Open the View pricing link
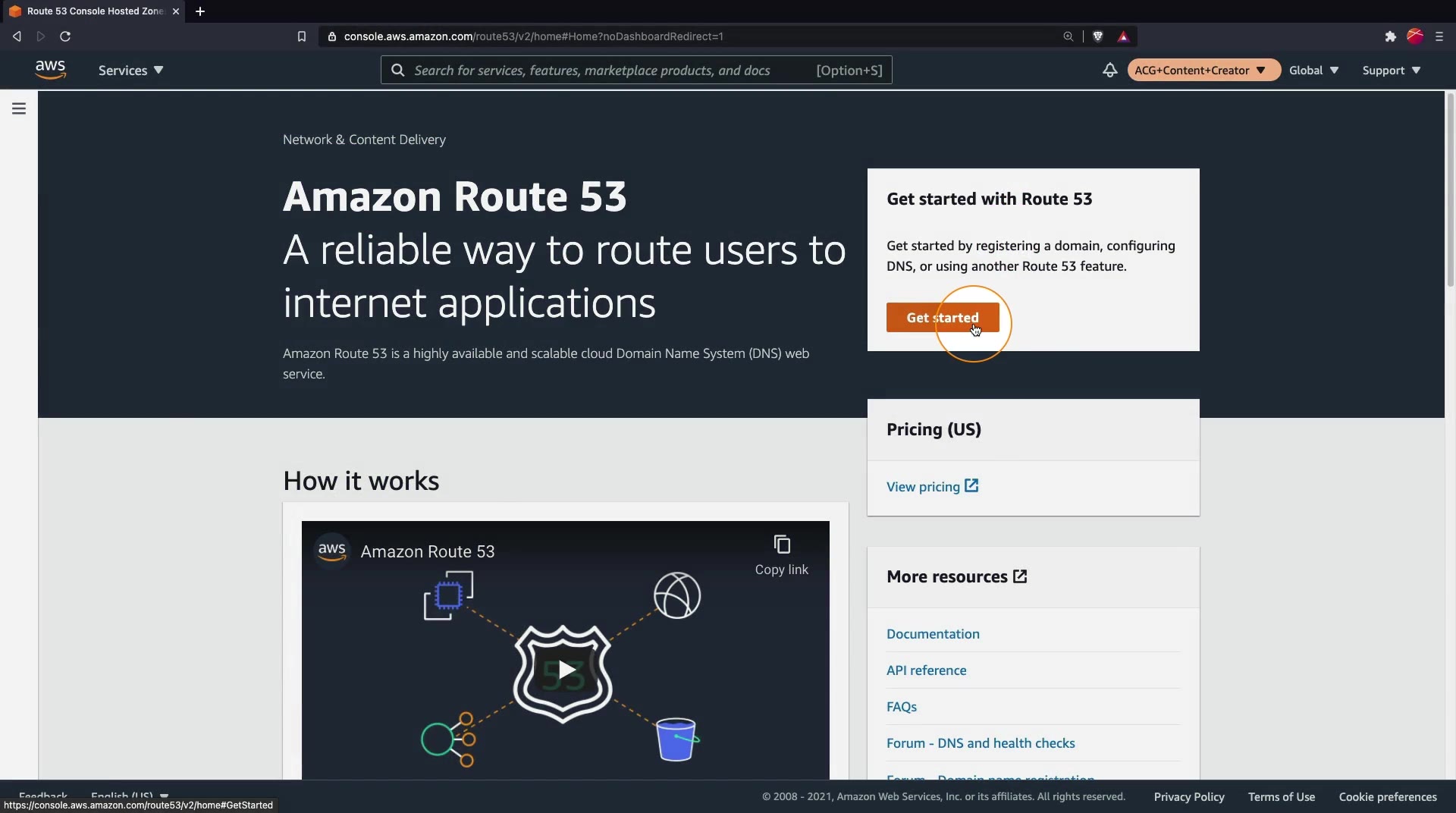 932,487
